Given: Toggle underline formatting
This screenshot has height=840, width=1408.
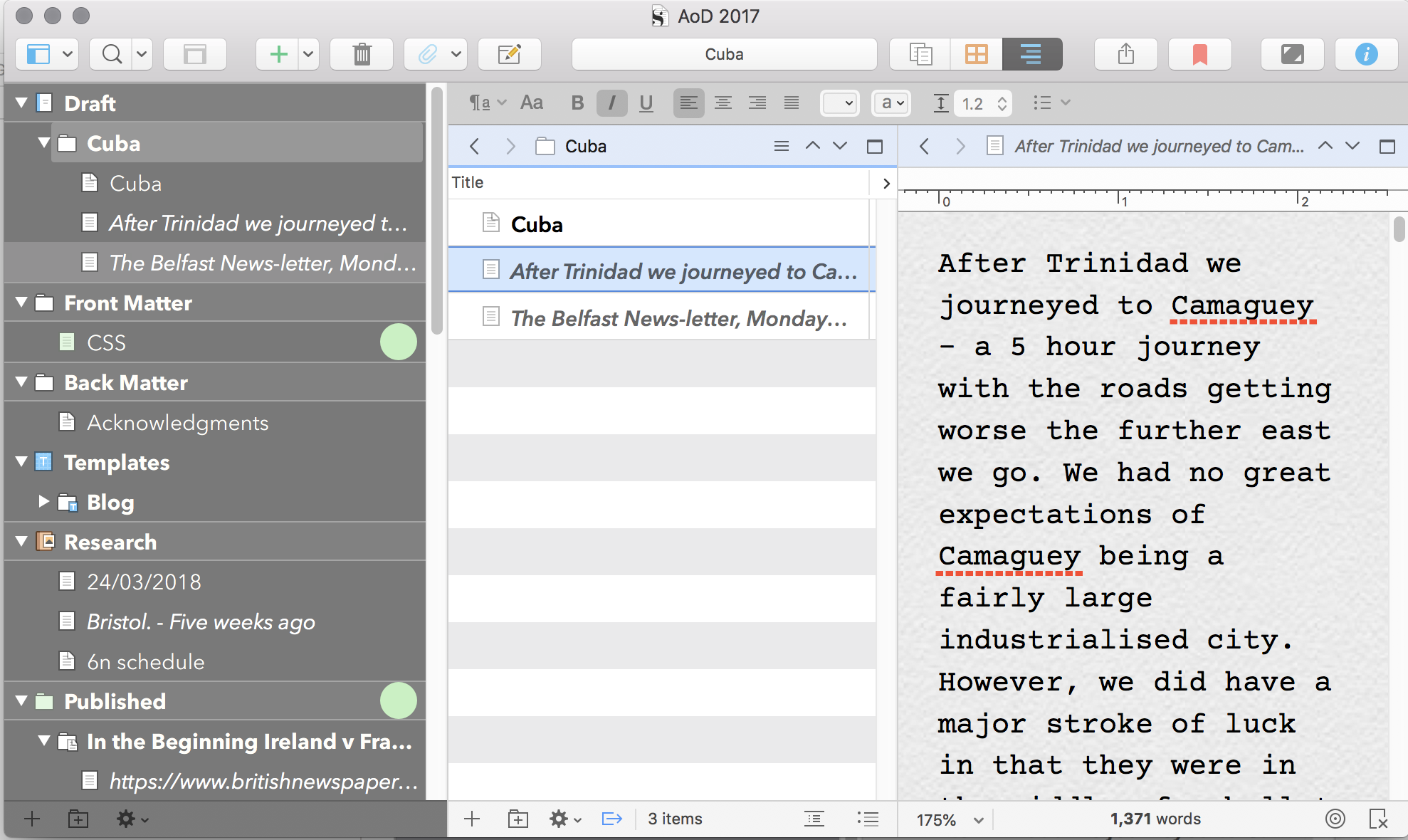Looking at the screenshot, I should click(646, 103).
